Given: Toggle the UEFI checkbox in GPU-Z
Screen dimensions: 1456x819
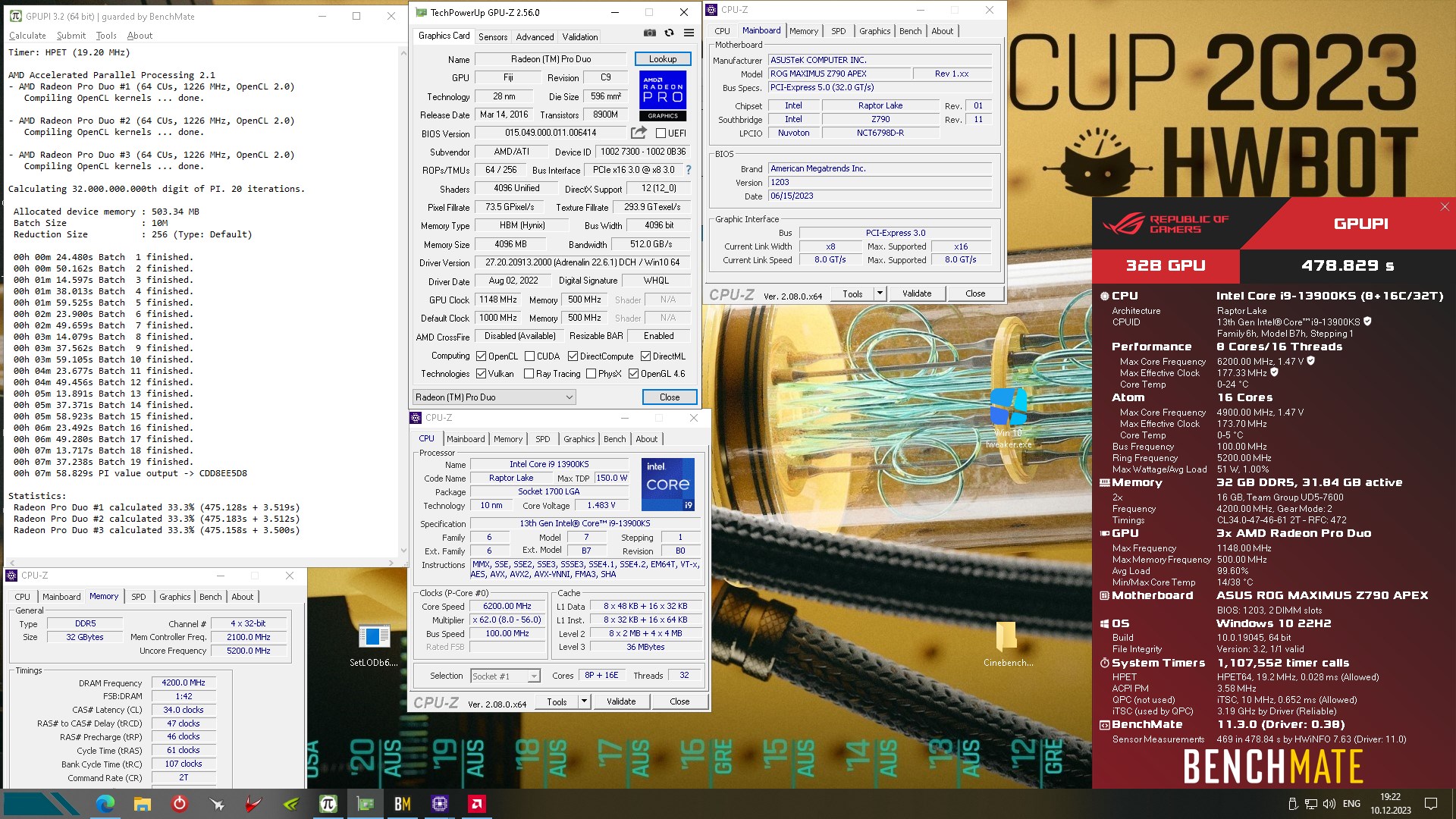Looking at the screenshot, I should [661, 133].
